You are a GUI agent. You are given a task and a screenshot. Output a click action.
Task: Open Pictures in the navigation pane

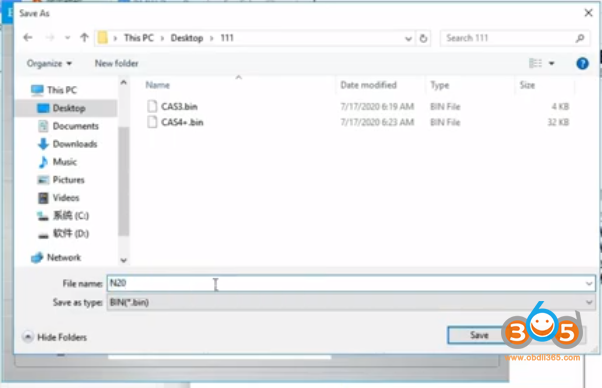(68, 180)
